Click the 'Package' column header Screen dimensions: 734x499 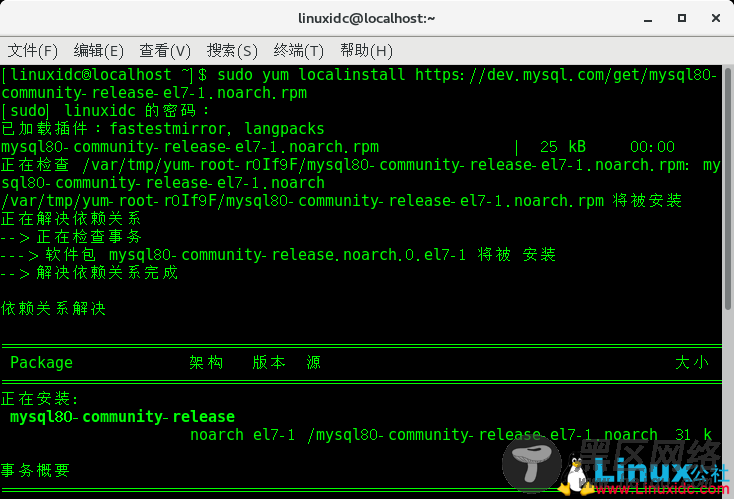(x=41, y=363)
